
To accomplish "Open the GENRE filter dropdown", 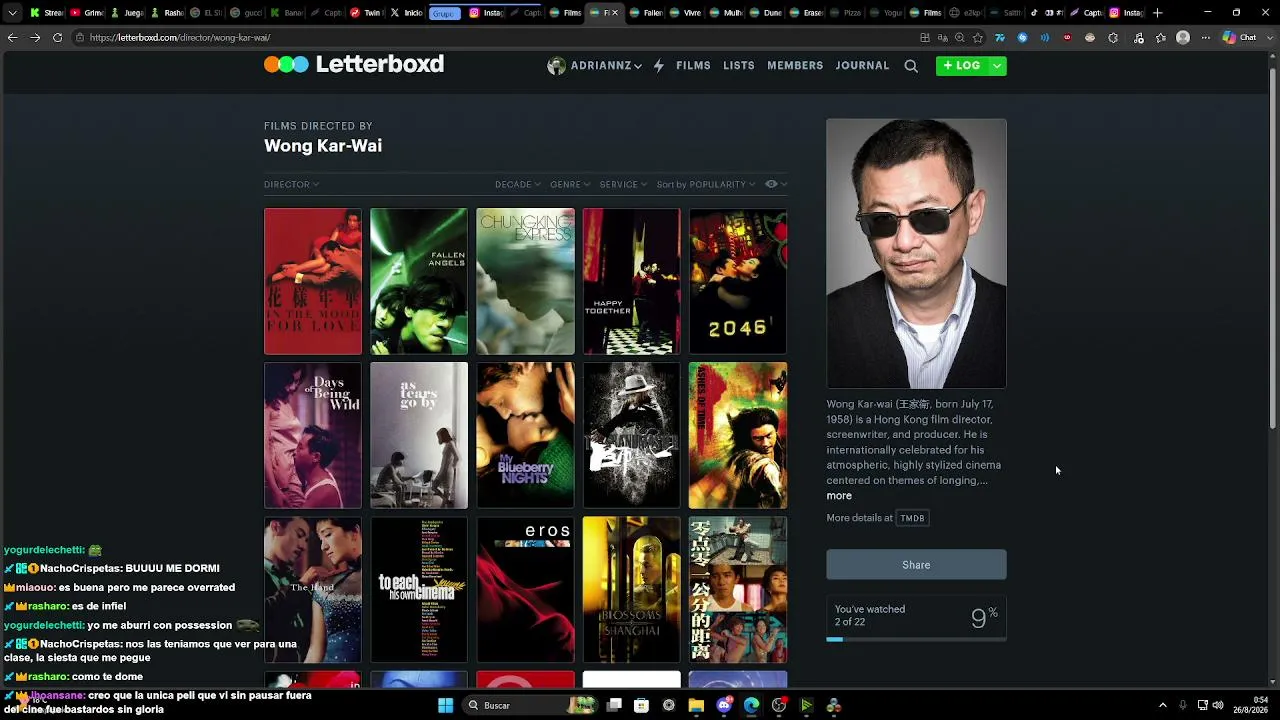I will point(570,185).
